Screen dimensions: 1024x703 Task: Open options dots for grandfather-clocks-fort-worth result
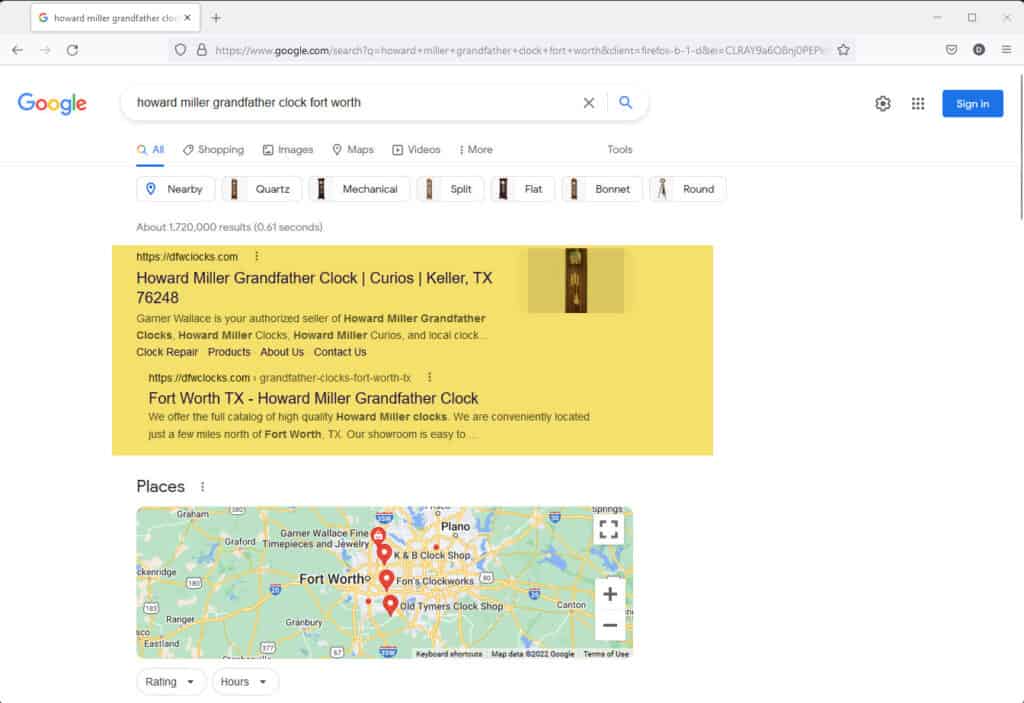point(429,377)
